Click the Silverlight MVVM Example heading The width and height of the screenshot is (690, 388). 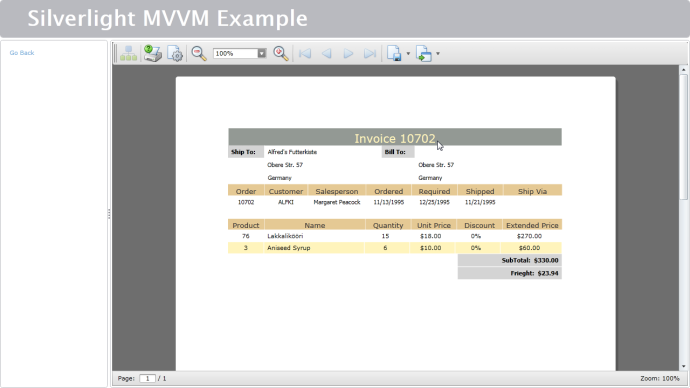pyautogui.click(x=168, y=18)
